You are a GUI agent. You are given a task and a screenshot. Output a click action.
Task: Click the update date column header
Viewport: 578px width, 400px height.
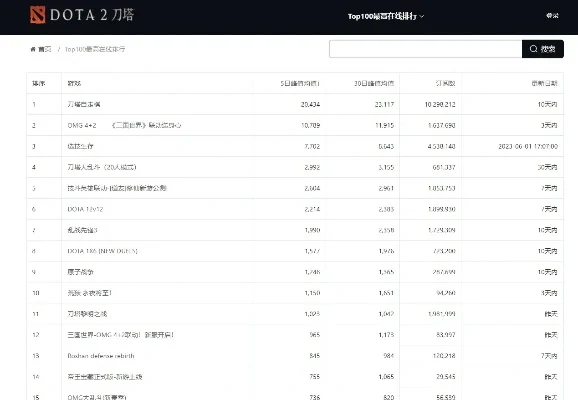[544, 83]
